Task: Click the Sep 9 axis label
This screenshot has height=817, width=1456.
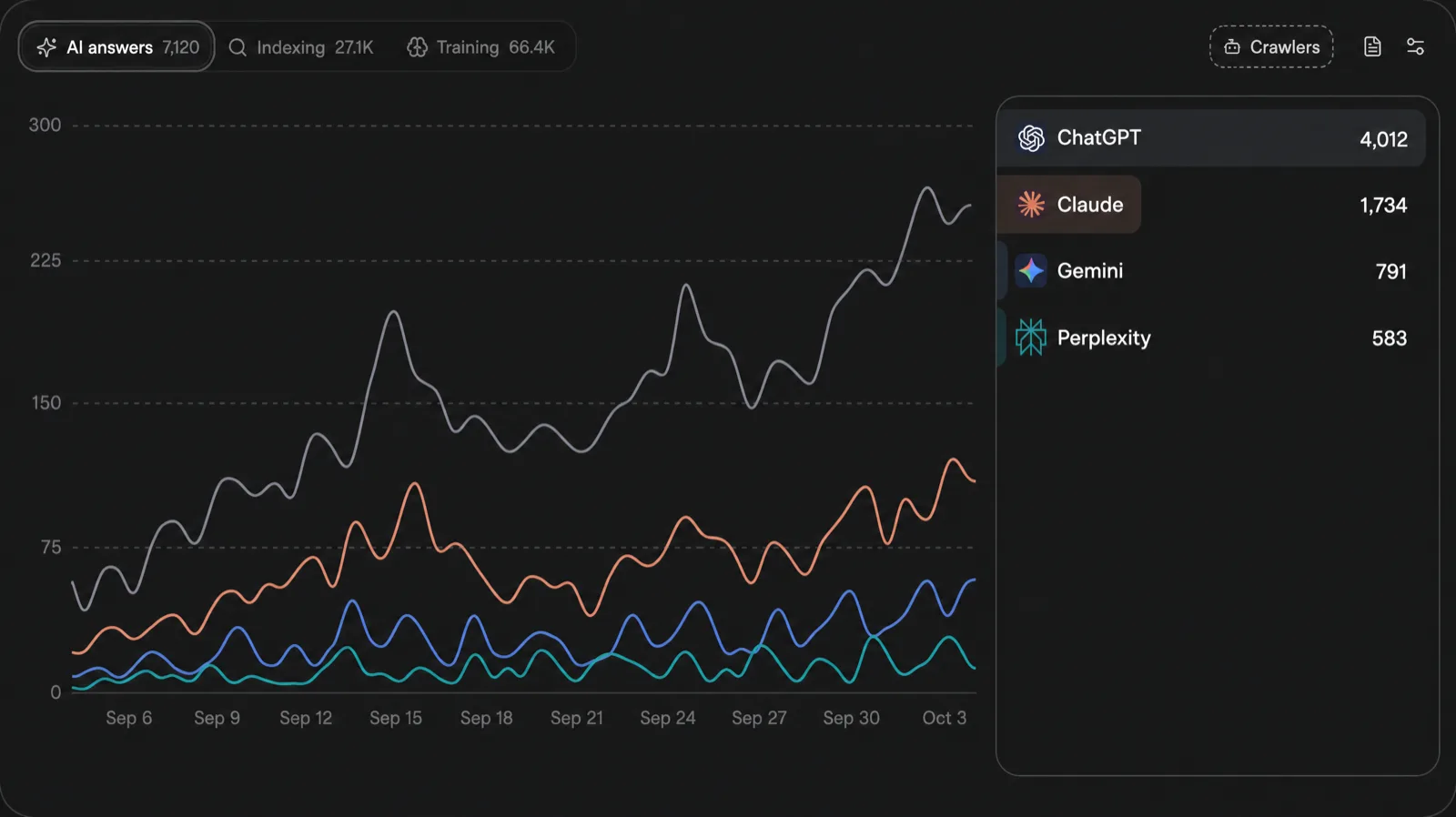Action: pyautogui.click(x=217, y=718)
